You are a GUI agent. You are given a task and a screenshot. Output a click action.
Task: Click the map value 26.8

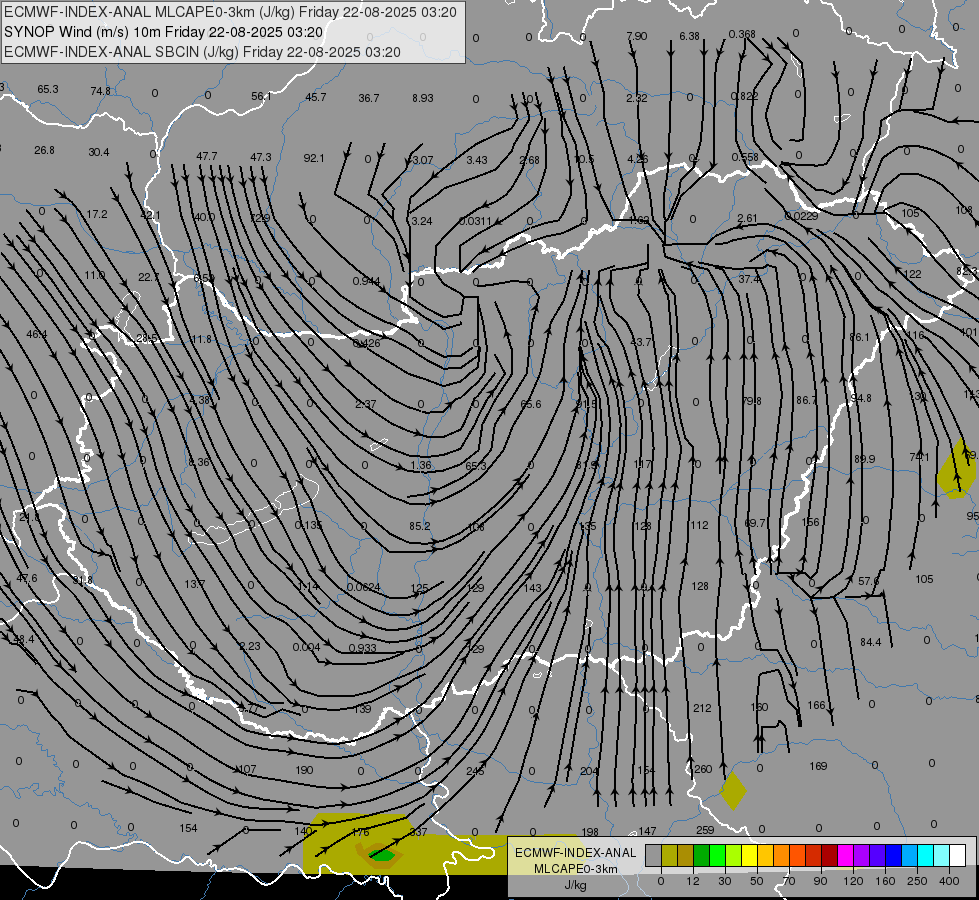point(44,150)
